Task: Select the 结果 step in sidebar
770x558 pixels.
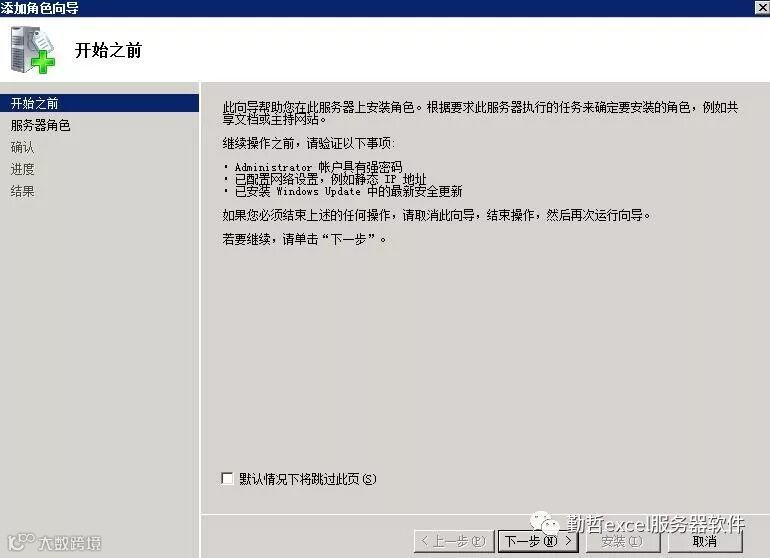Action: tap(23, 191)
